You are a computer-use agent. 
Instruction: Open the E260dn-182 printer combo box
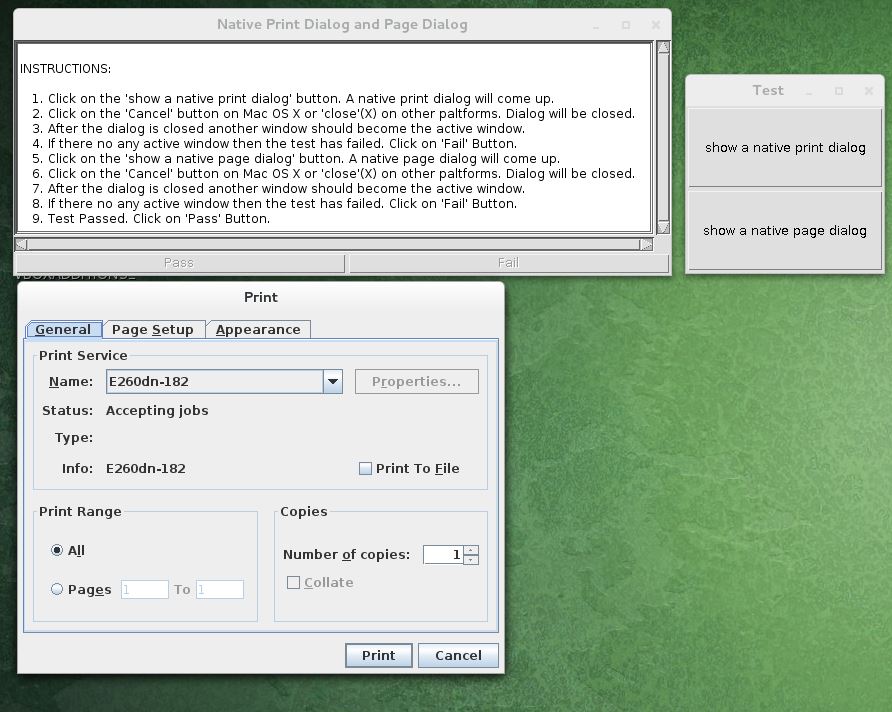coord(214,381)
